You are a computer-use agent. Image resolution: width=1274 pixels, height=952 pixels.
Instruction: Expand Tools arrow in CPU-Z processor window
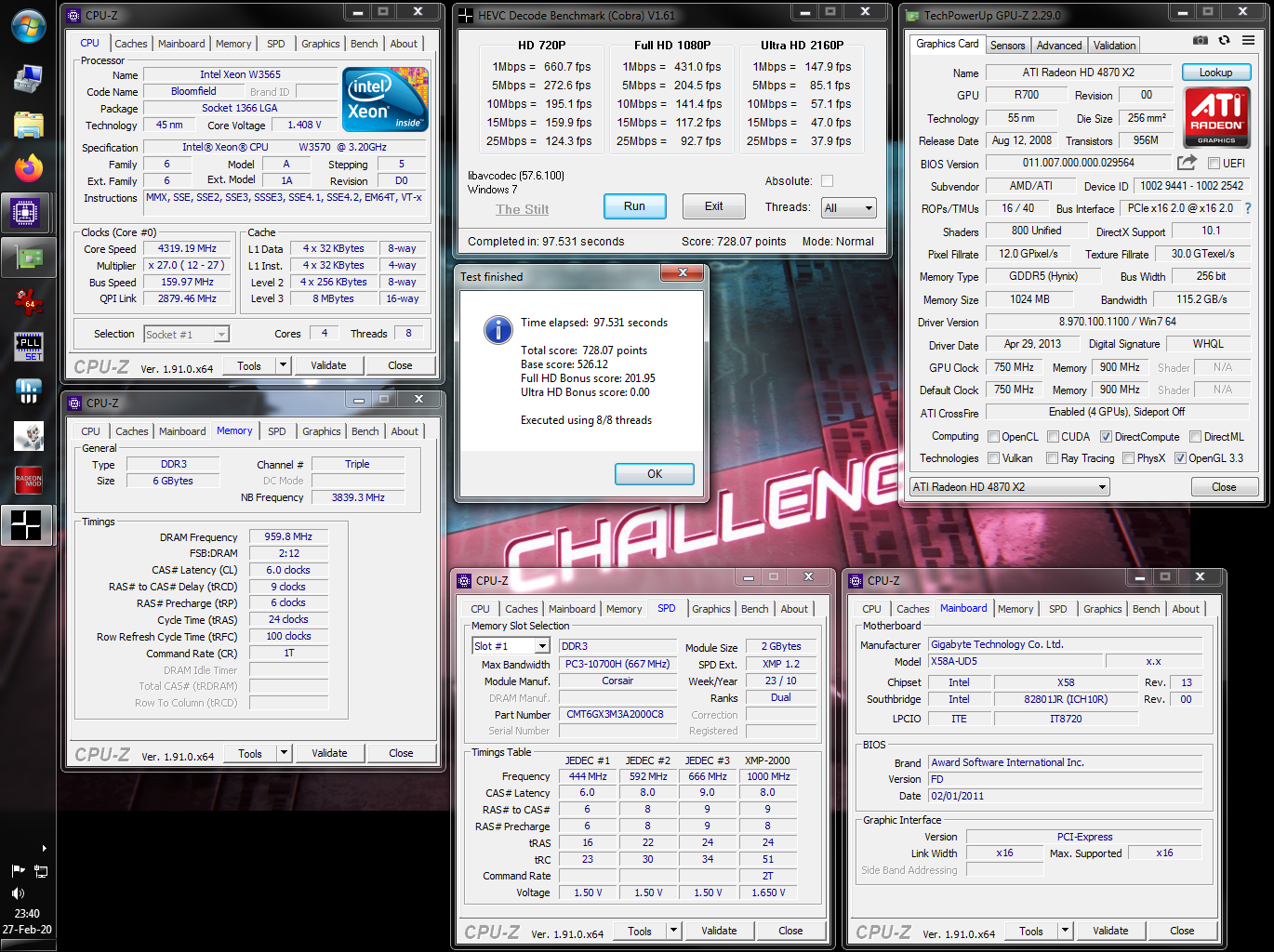click(283, 365)
